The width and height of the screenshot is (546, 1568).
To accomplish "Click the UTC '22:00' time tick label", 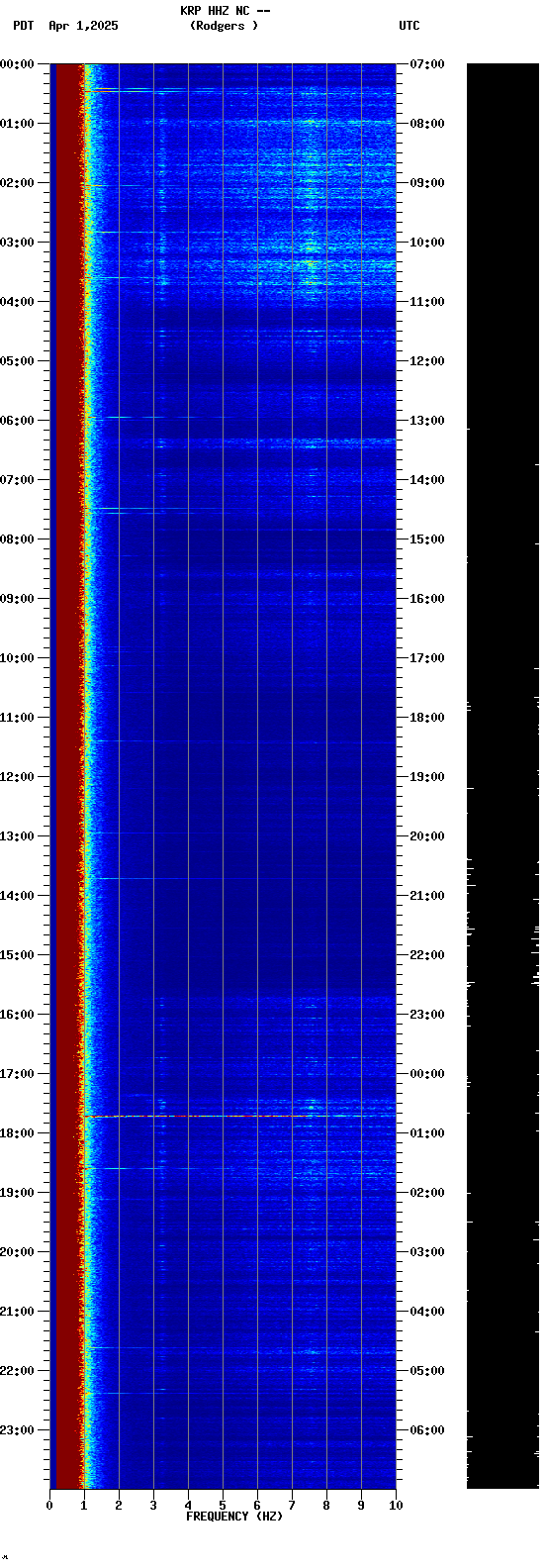I will 427,955.
